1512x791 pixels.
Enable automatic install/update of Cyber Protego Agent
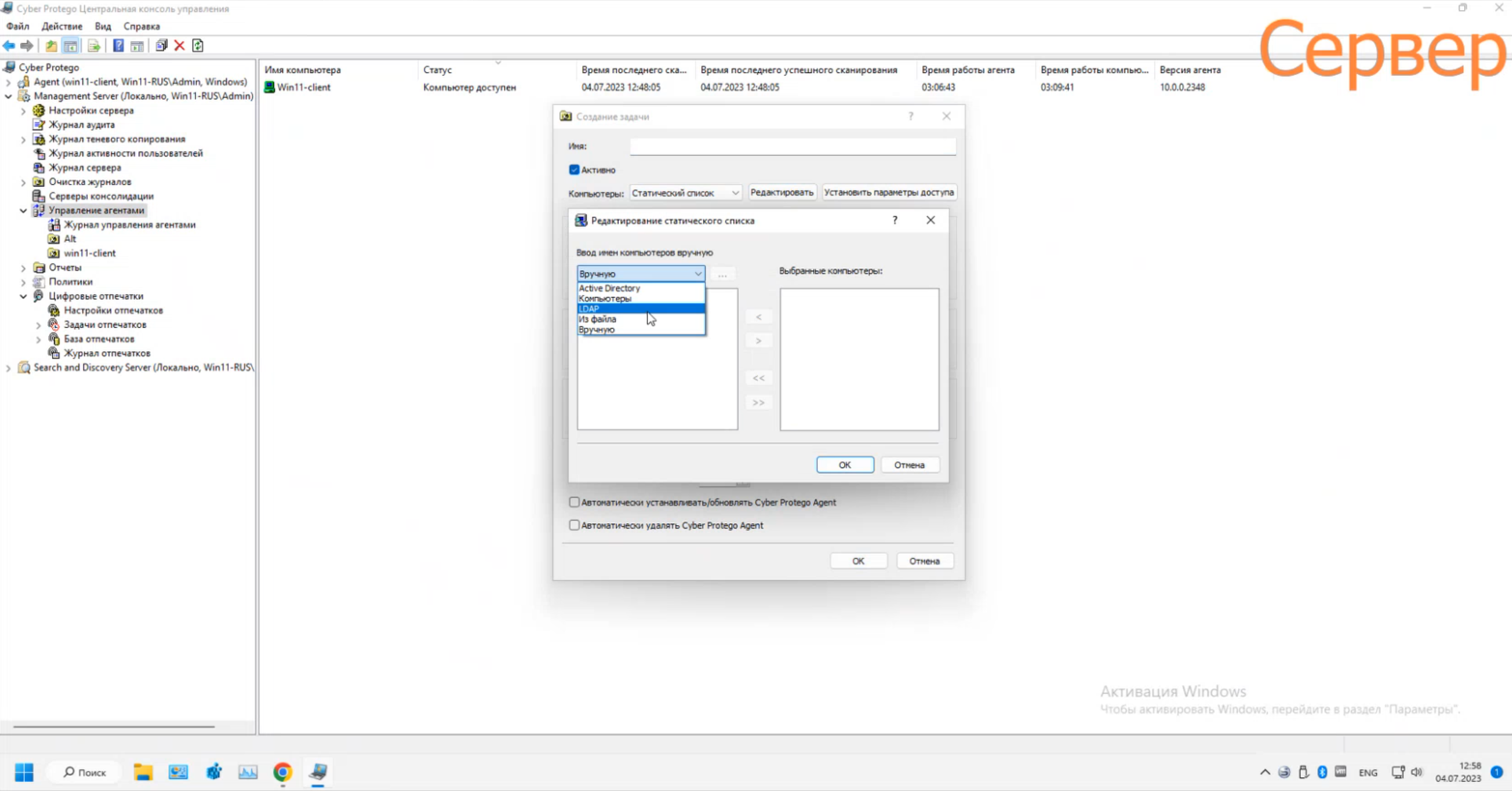click(x=574, y=502)
